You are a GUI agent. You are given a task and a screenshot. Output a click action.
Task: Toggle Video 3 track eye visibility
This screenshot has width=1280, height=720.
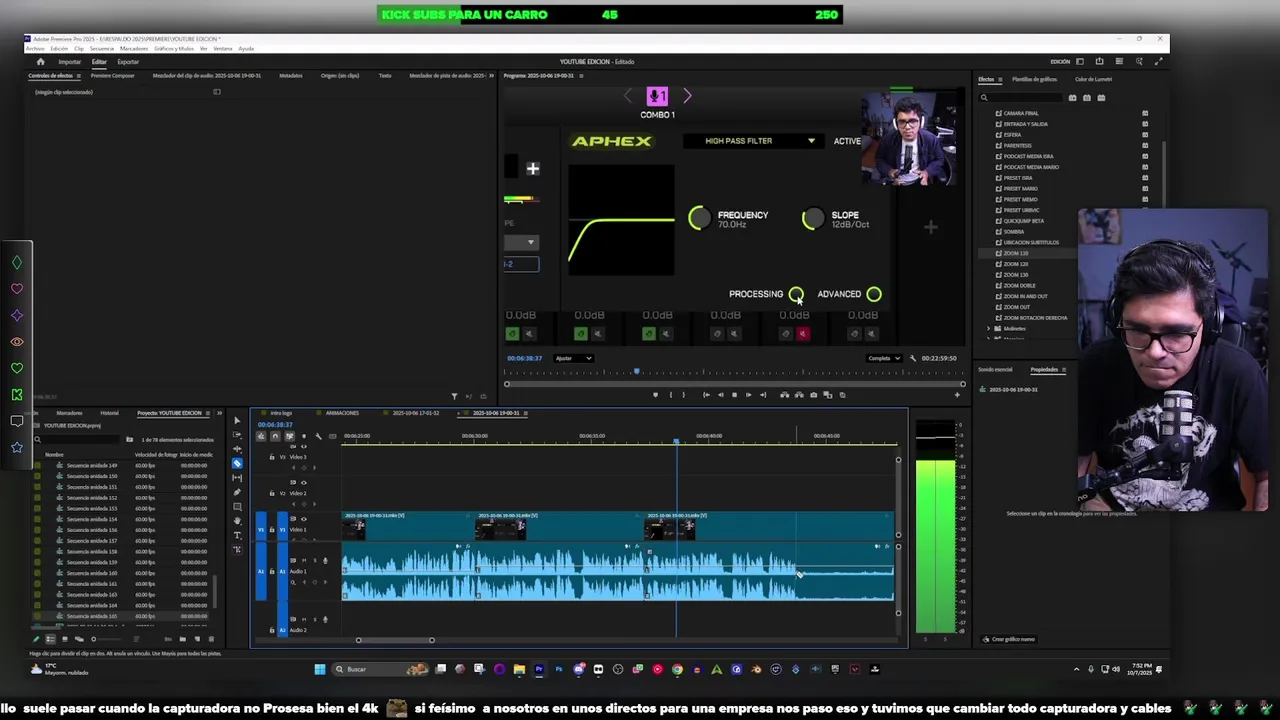[x=304, y=446]
